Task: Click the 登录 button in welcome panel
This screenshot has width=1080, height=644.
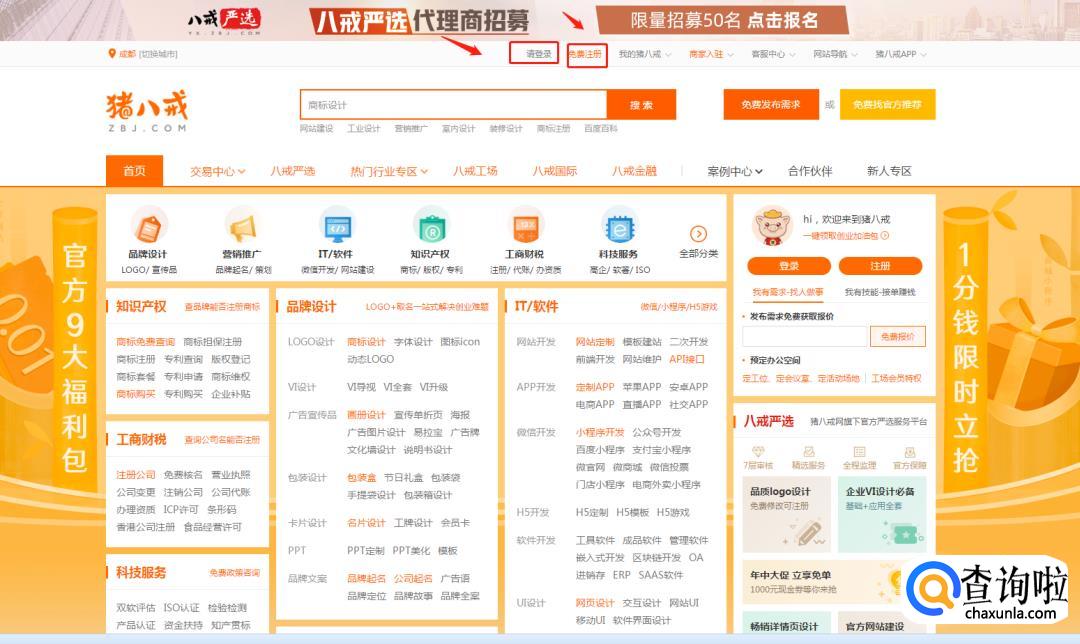Action: pyautogui.click(x=789, y=266)
